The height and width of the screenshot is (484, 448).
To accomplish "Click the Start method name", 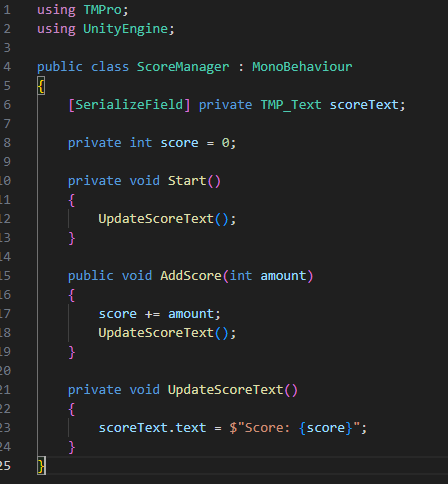I will pos(187,181).
